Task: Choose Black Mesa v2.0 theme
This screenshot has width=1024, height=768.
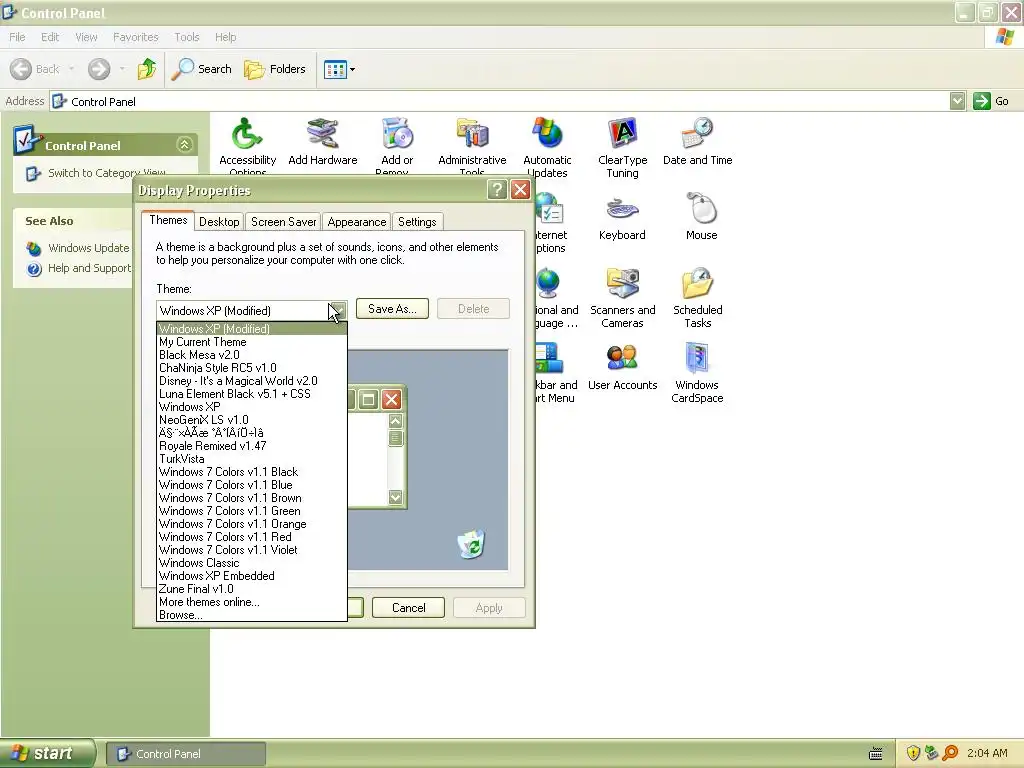Action: pyautogui.click(x=251, y=355)
